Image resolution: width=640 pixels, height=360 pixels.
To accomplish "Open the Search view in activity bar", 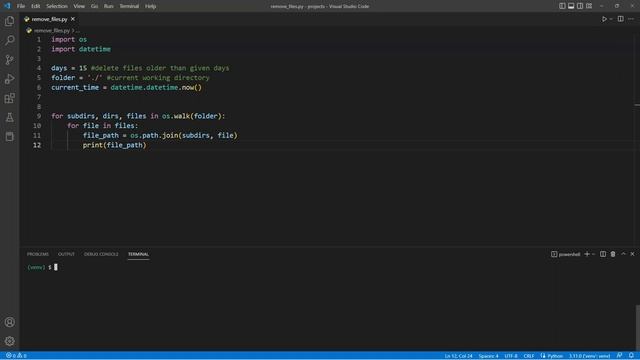I will (x=9, y=40).
